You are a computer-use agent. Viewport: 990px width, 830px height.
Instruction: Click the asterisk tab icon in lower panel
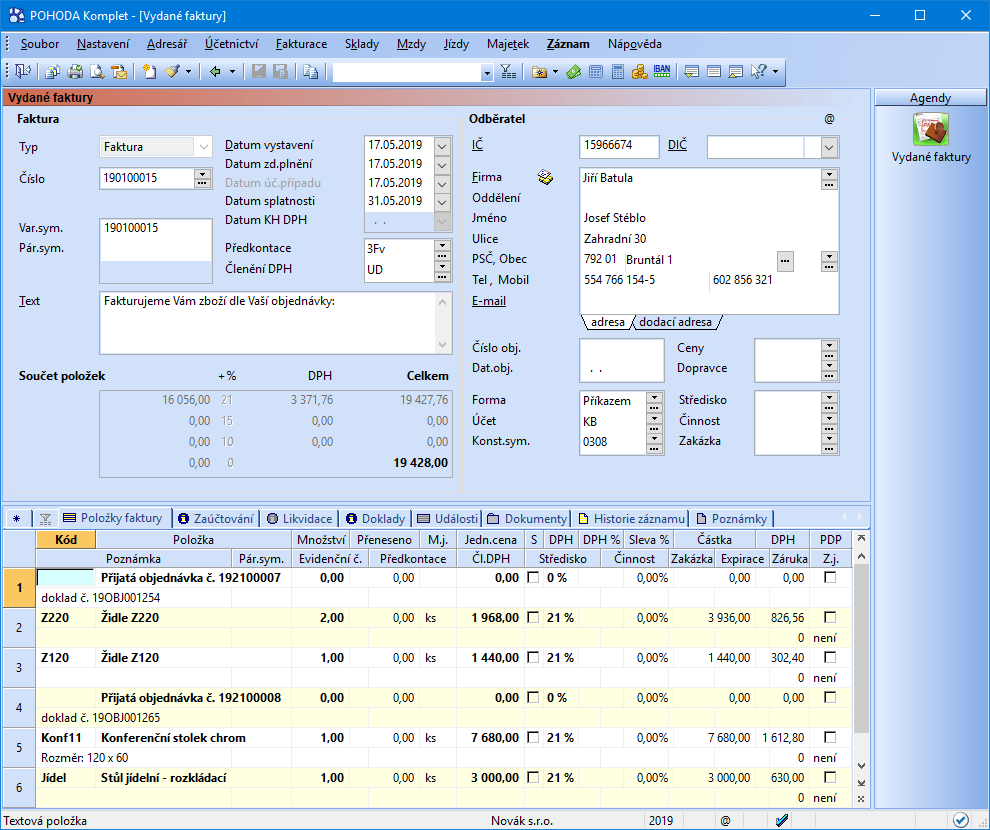(x=16, y=519)
